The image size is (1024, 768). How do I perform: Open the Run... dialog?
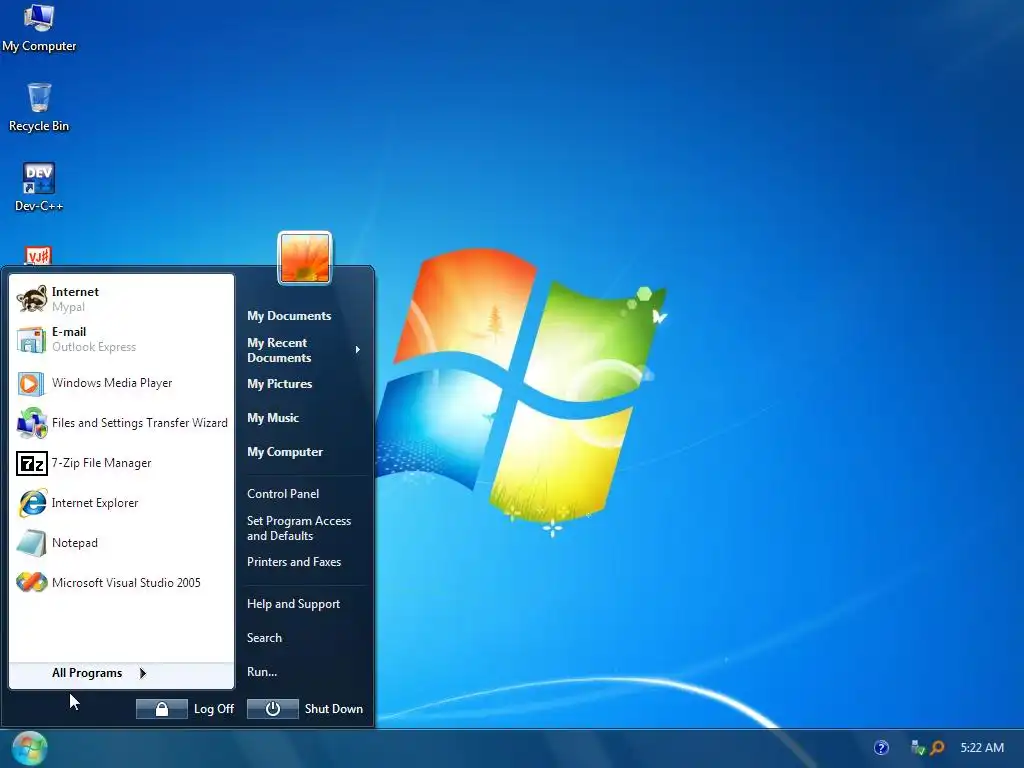pyautogui.click(x=262, y=672)
